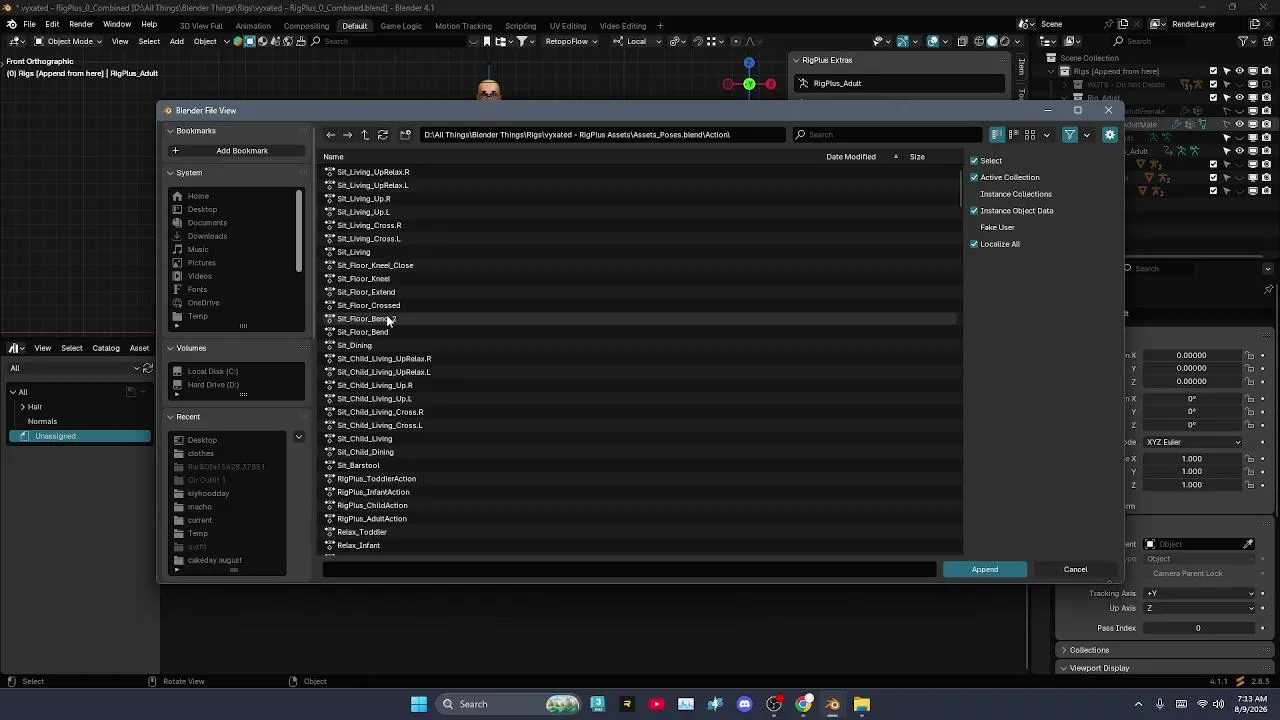Enable the Fake User option
Viewport: 1280px width, 720px height.
pos(997,228)
